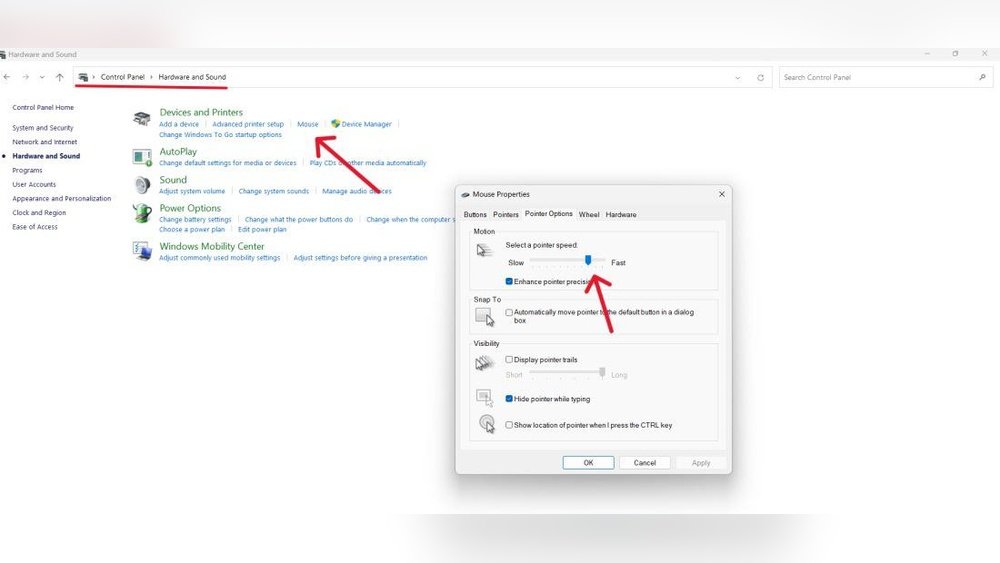Open the Device Manager link
The image size is (1000, 563).
pyautogui.click(x=366, y=124)
